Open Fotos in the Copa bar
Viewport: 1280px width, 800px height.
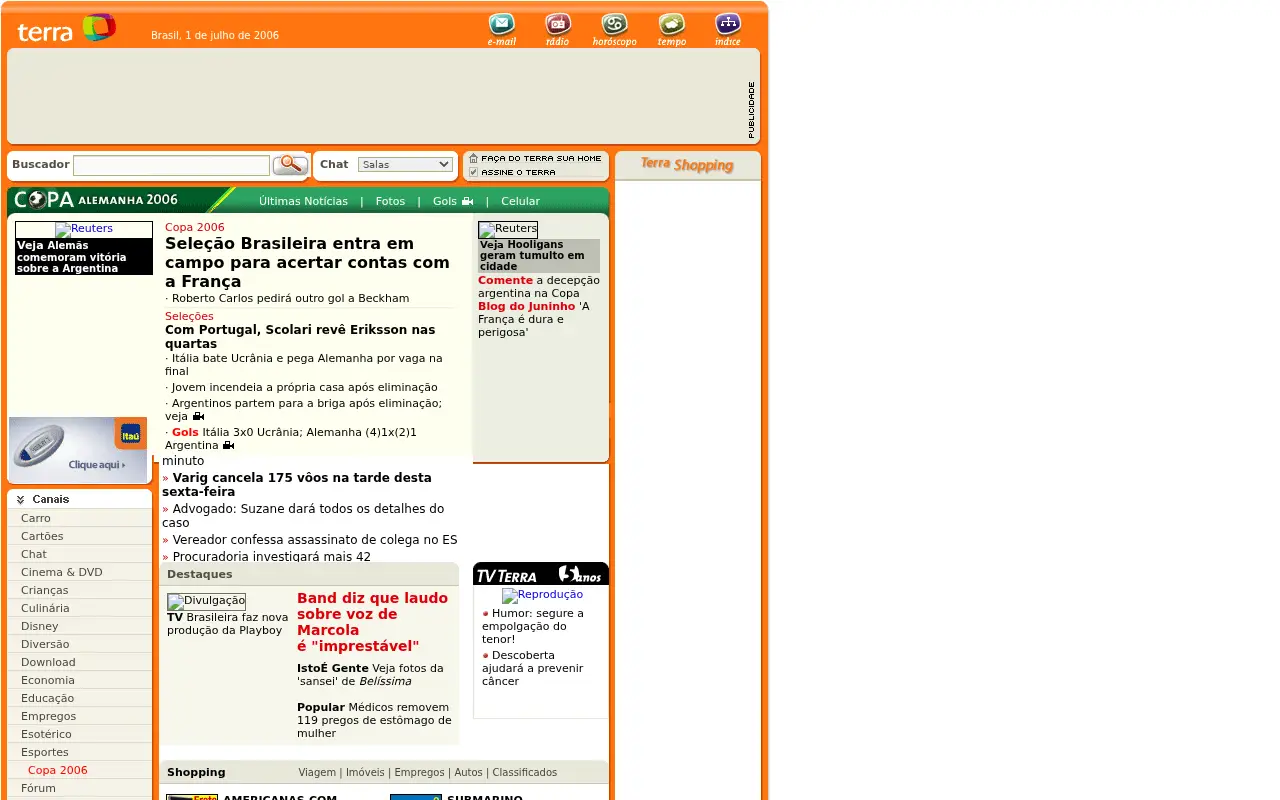point(390,201)
